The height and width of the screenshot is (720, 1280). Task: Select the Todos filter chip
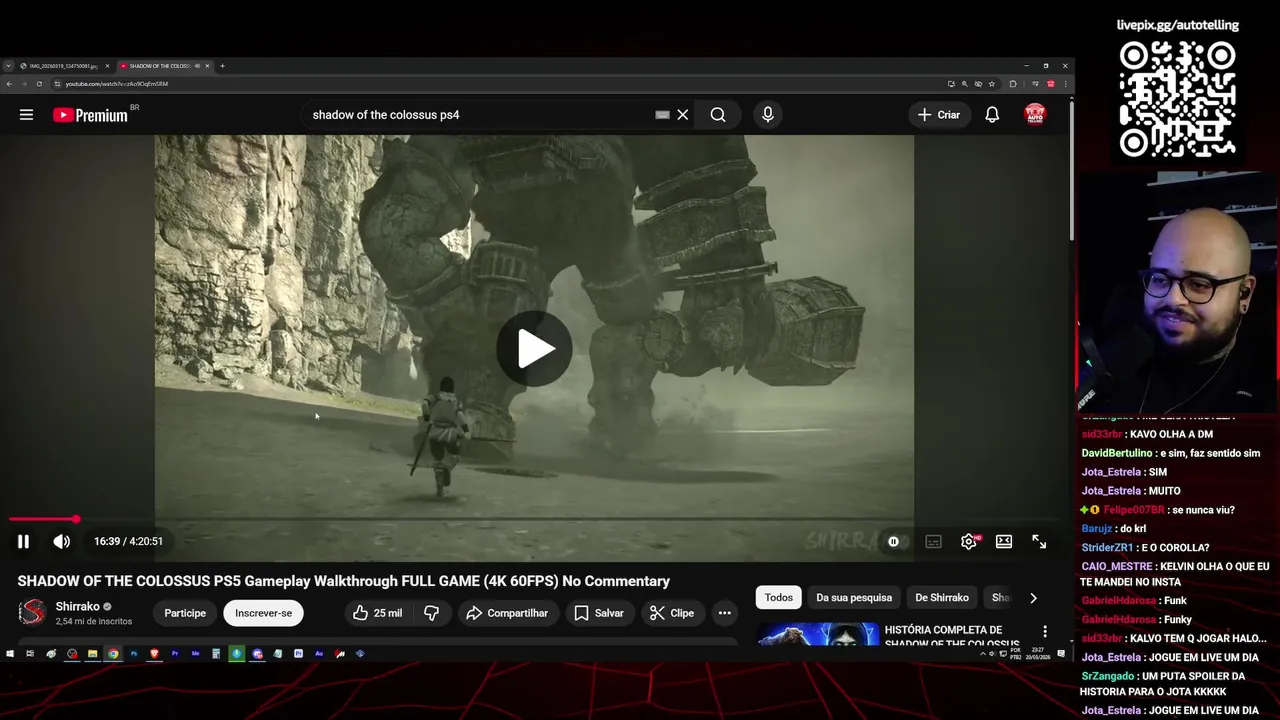[778, 598]
